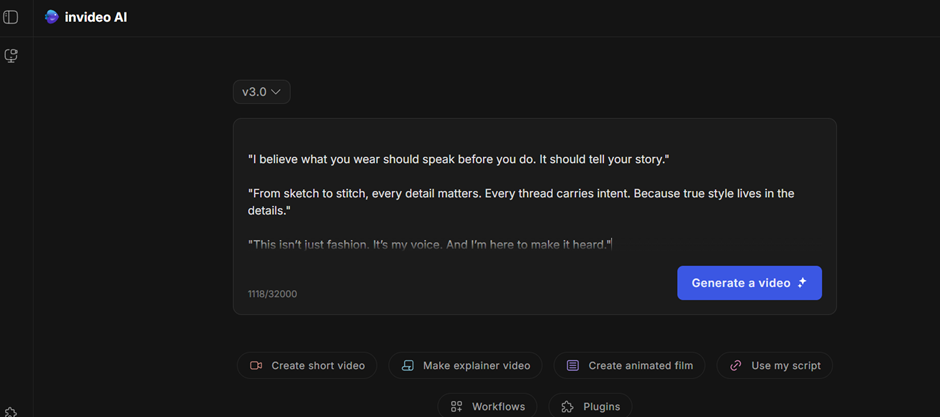
Task: Toggle the sidebar panel icon
Action: 11,17
